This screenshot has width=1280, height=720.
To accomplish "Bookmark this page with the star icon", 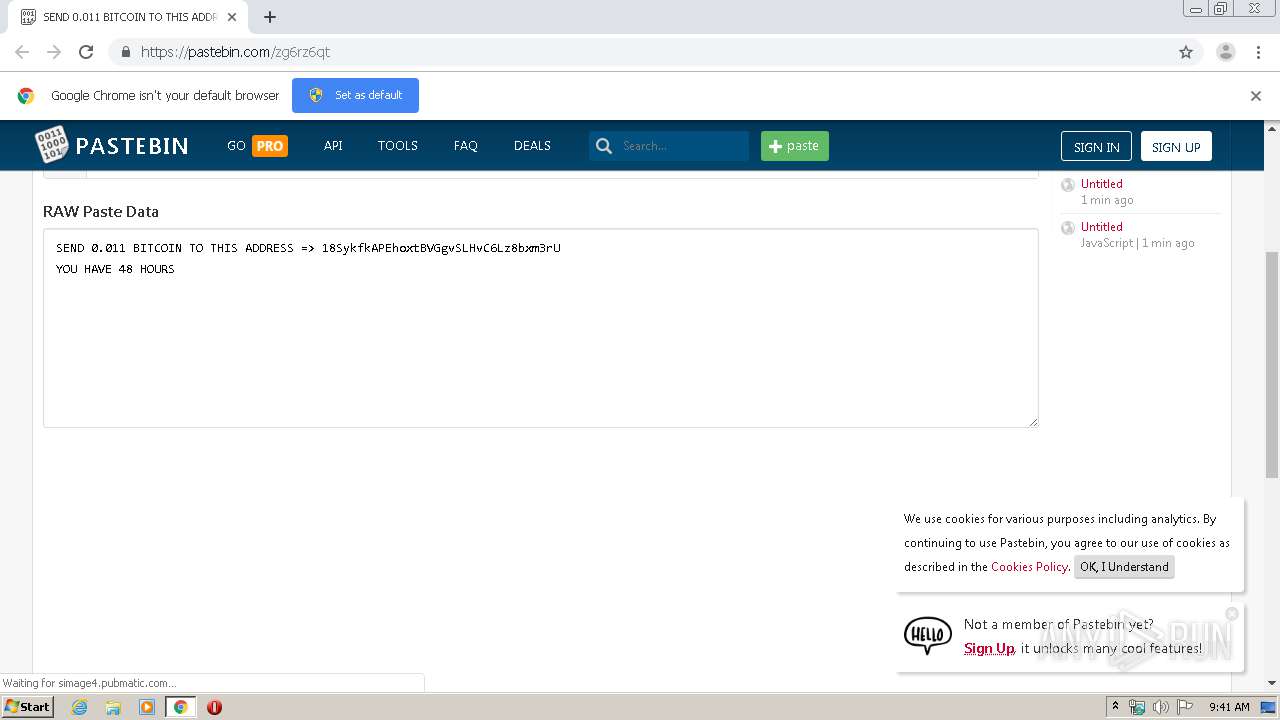I will point(1186,52).
